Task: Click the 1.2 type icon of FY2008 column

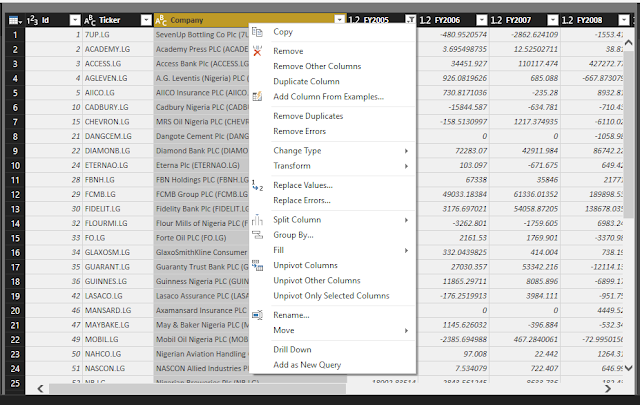Action: coord(567,20)
